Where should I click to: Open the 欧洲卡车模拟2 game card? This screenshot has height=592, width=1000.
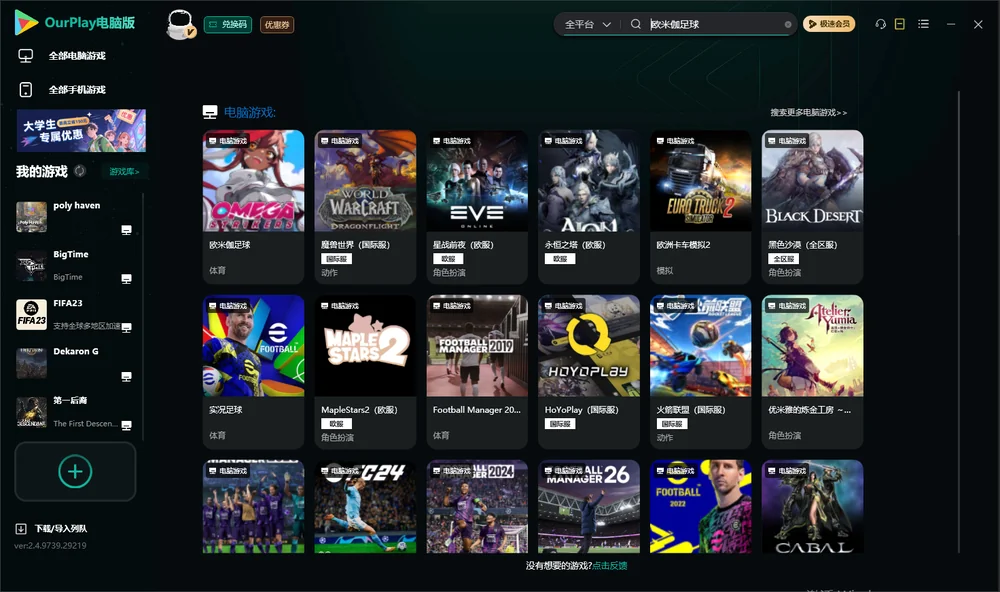[x=700, y=207]
